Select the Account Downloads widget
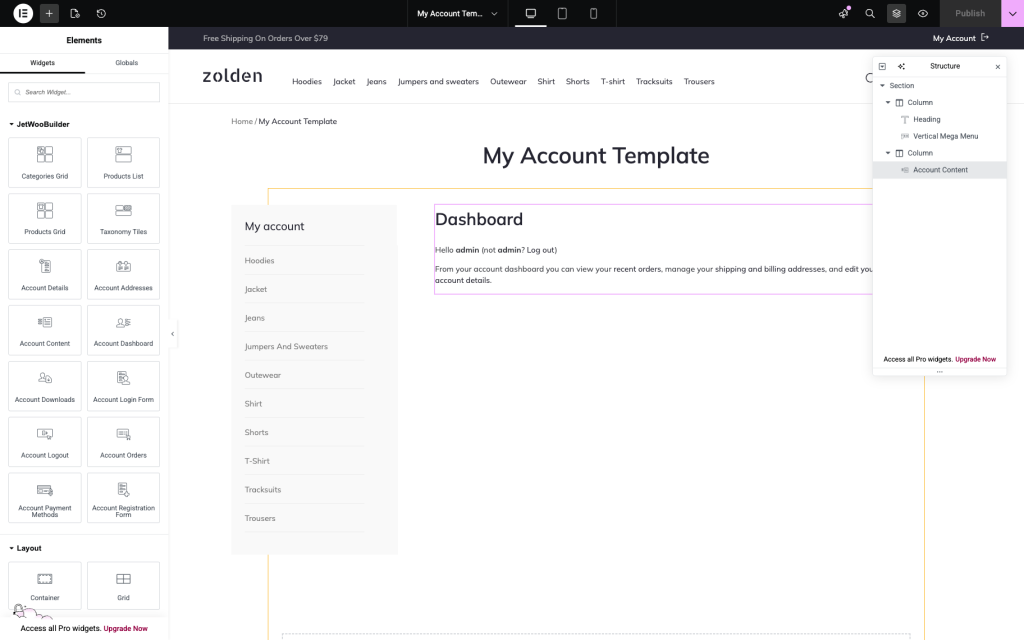Viewport: 1024px width, 640px height. (45, 386)
